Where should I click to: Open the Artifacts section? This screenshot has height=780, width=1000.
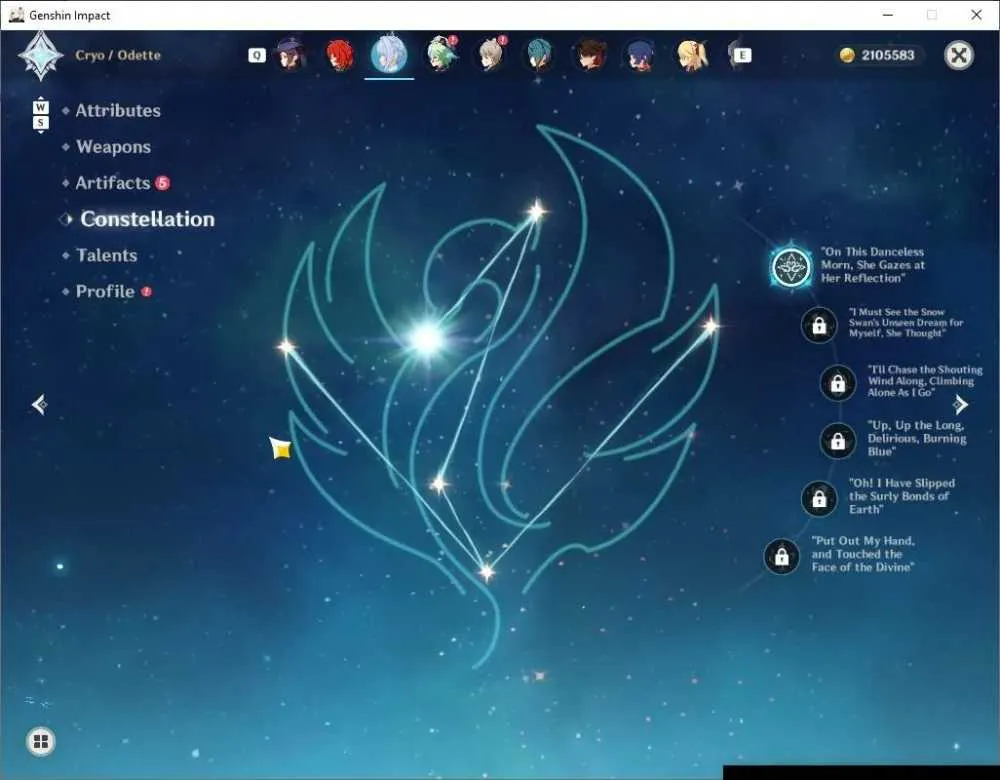(x=113, y=183)
